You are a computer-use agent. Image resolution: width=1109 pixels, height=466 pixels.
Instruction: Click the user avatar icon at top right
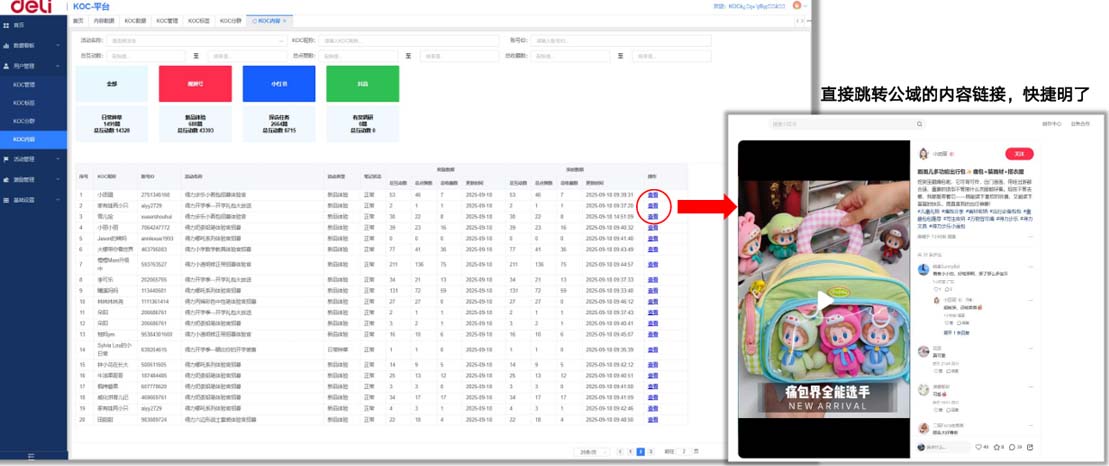pyautogui.click(x=797, y=5)
